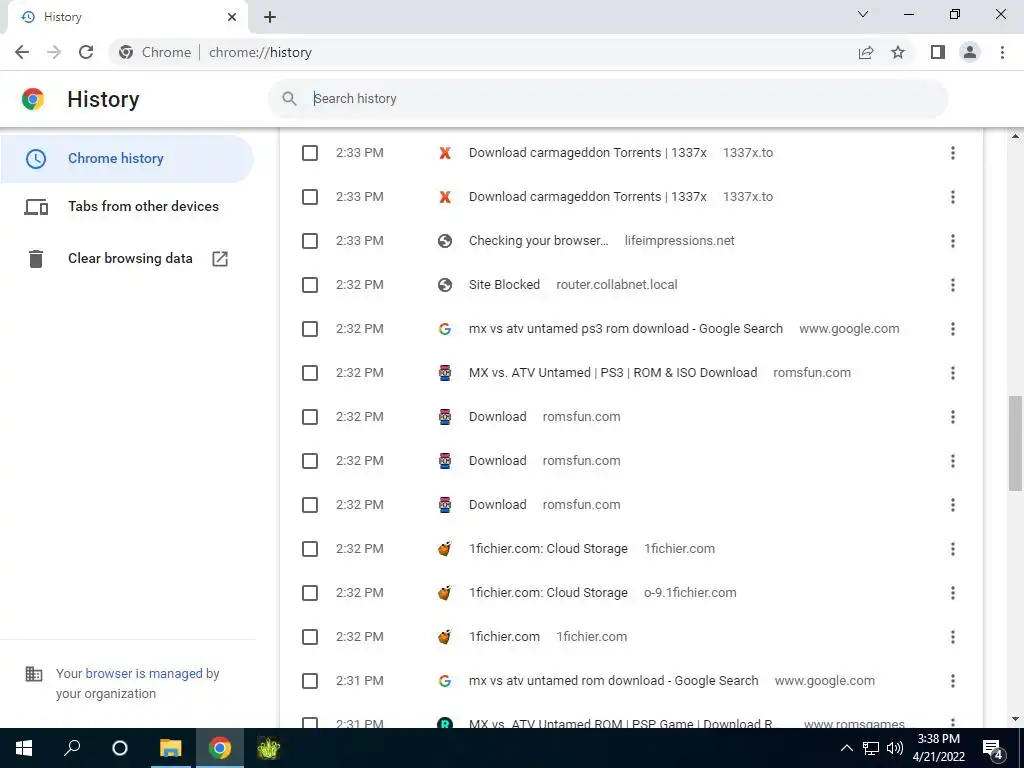The width and height of the screenshot is (1024, 768).
Task: Open Cortana circle on taskbar
Action: tap(120, 748)
